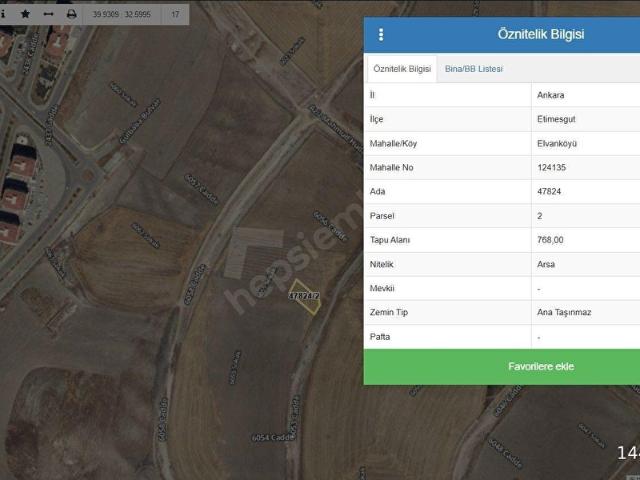
Task: Select the Elvanköyü neighborhood value
Action: tap(557, 144)
